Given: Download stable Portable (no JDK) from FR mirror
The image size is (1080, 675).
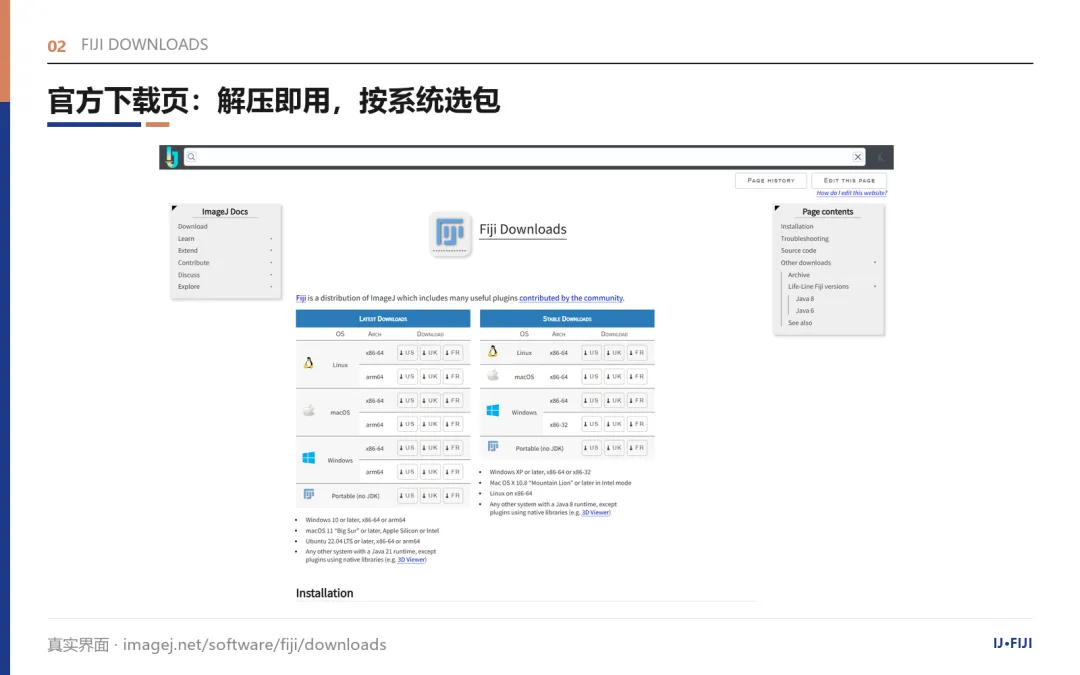Looking at the screenshot, I should (636, 448).
